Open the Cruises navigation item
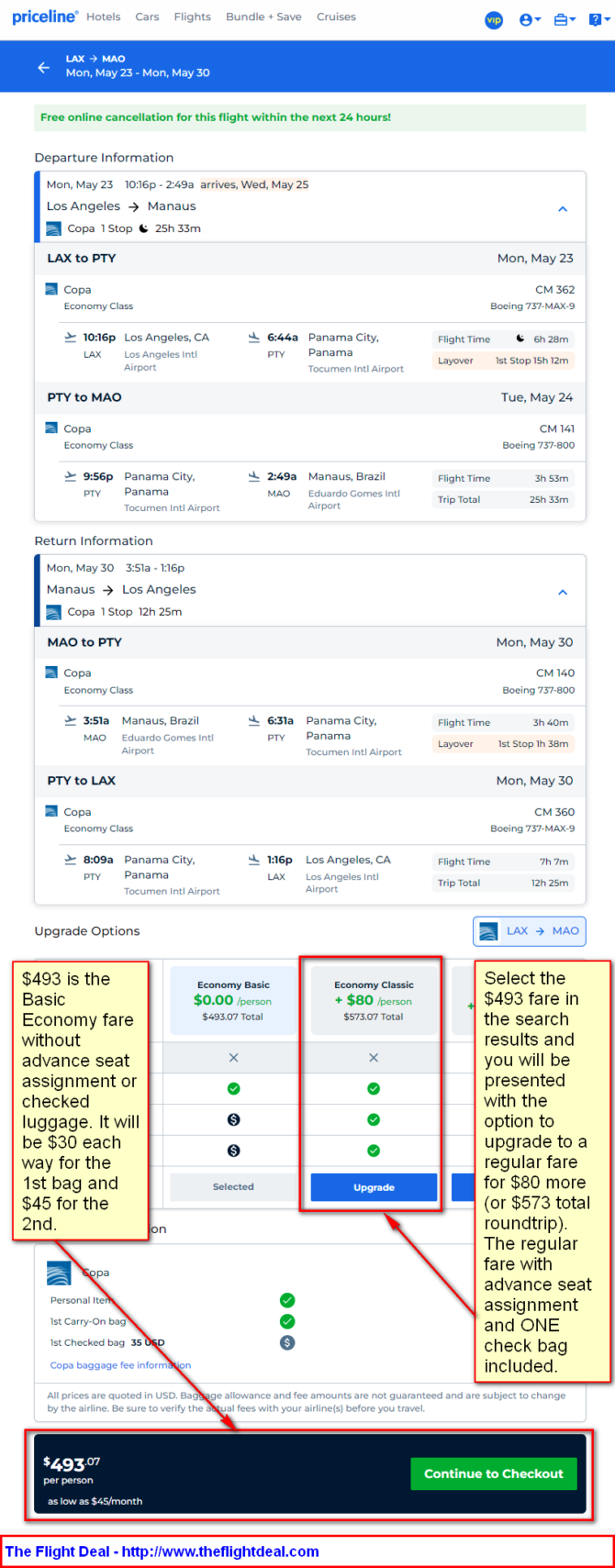Viewport: 615px width, 1568px height. [x=336, y=17]
